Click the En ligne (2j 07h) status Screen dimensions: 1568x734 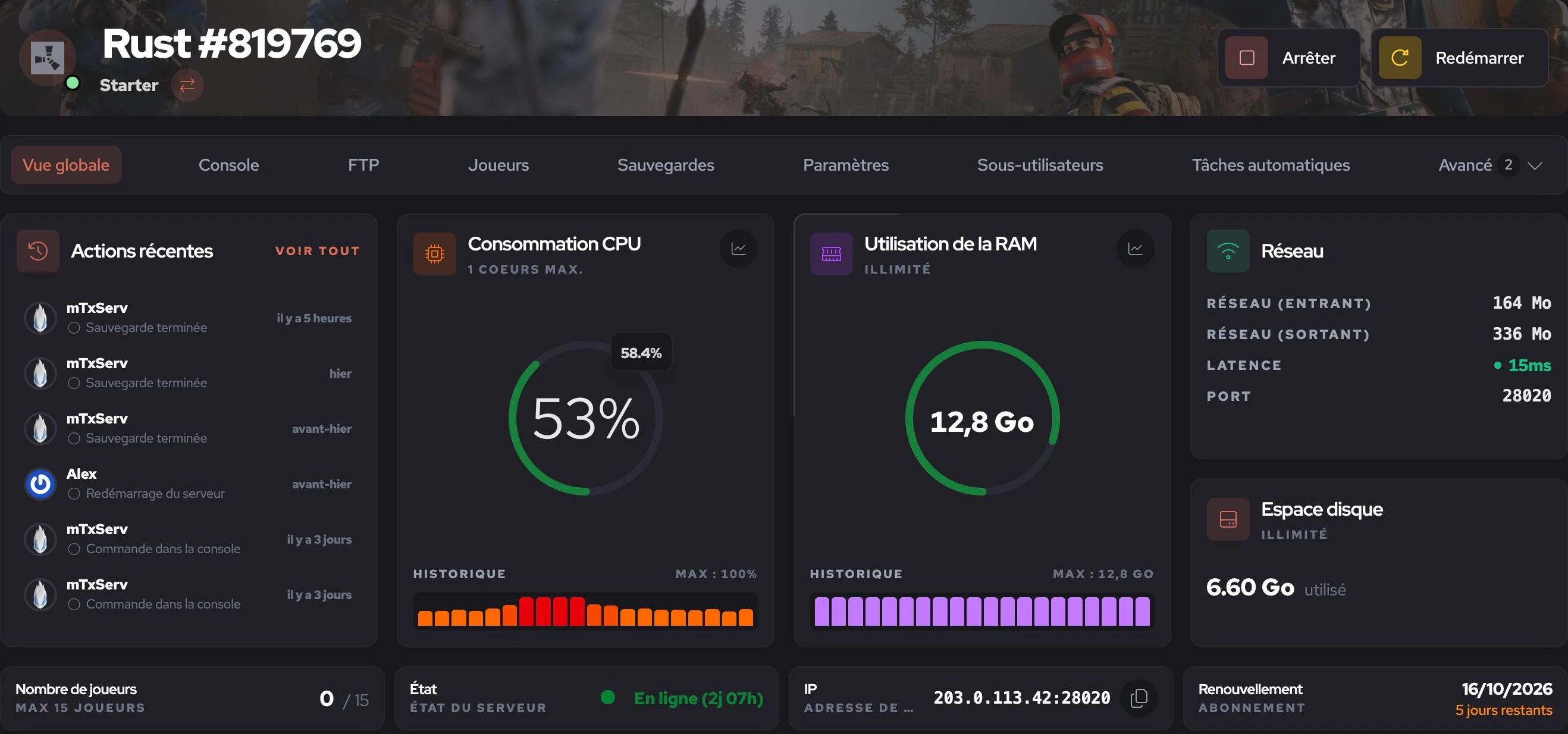(x=699, y=698)
